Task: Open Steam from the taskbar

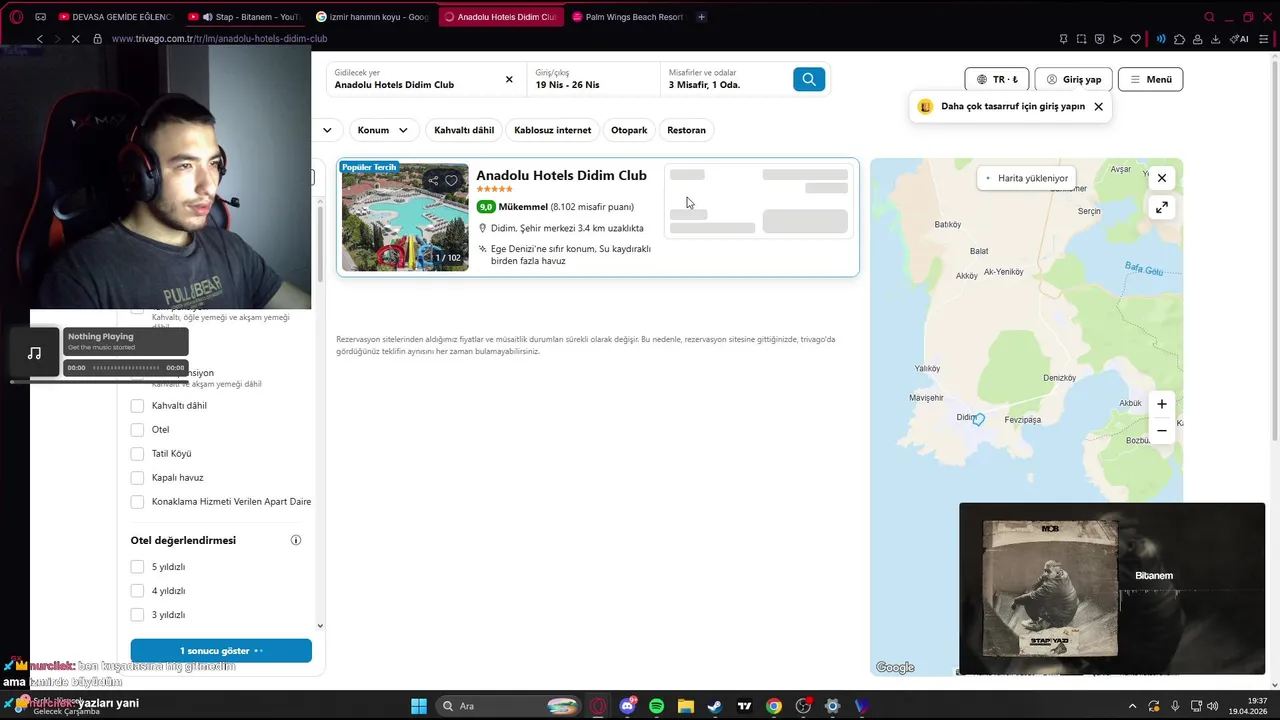Action: click(714, 706)
